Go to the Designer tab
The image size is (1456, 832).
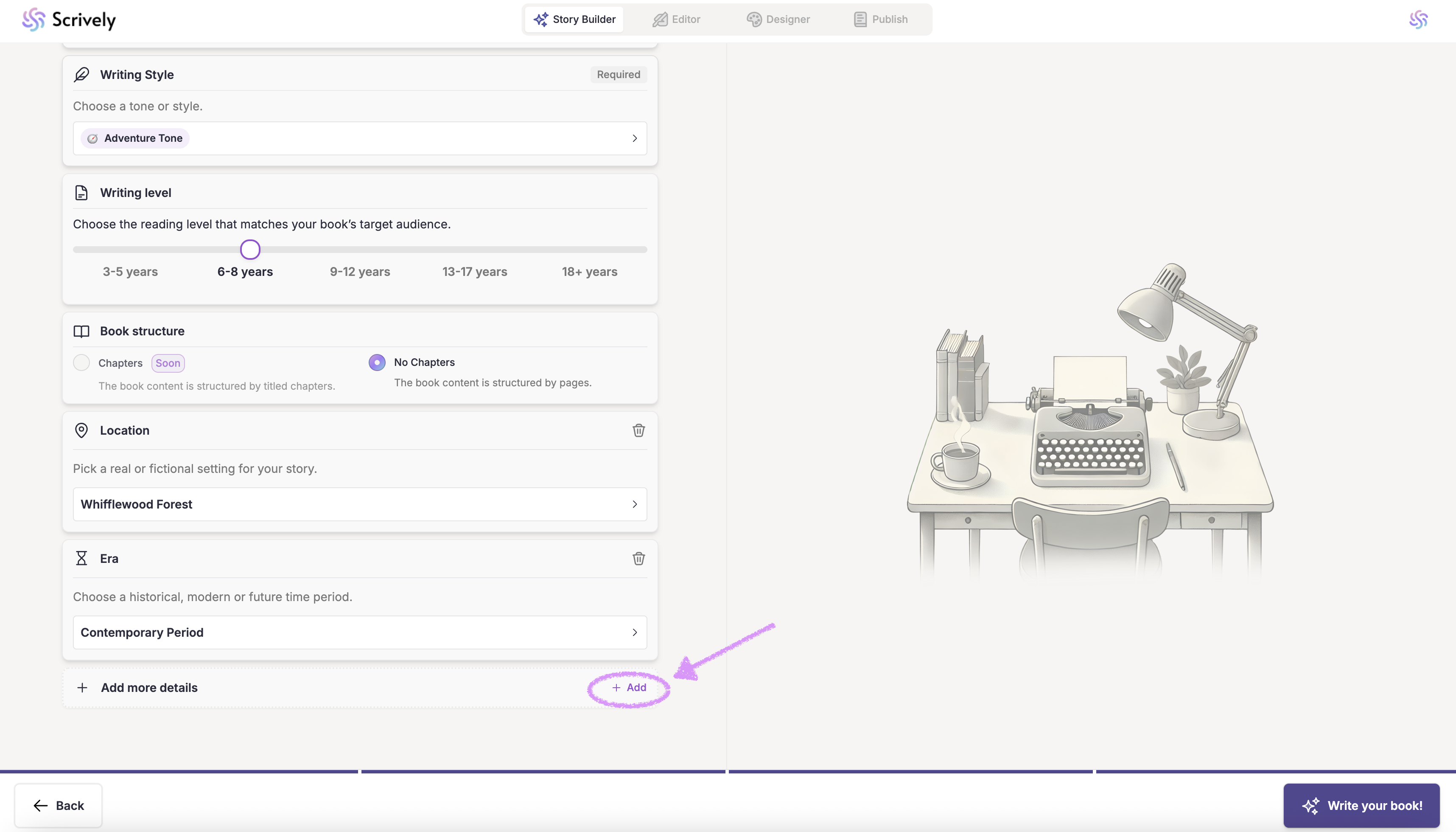pos(778,20)
